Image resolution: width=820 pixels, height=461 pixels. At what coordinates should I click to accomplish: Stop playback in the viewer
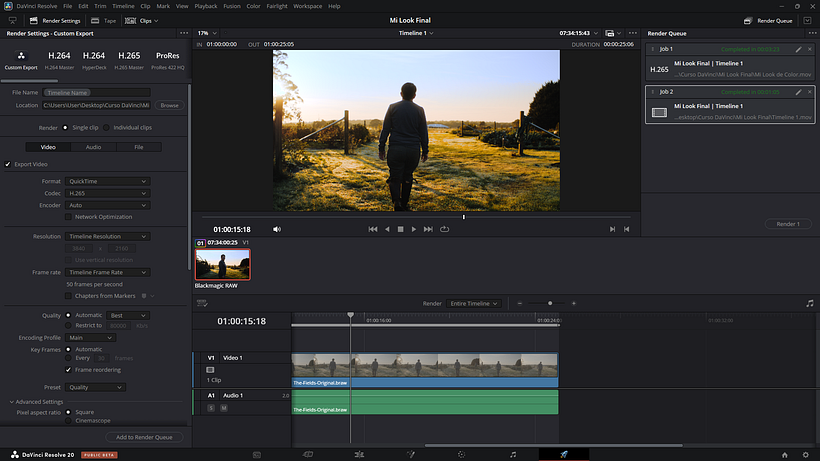401,229
